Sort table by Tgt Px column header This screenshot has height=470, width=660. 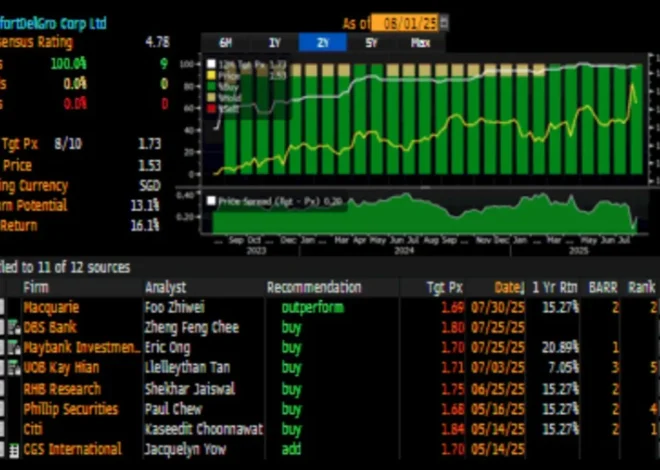[444, 287]
